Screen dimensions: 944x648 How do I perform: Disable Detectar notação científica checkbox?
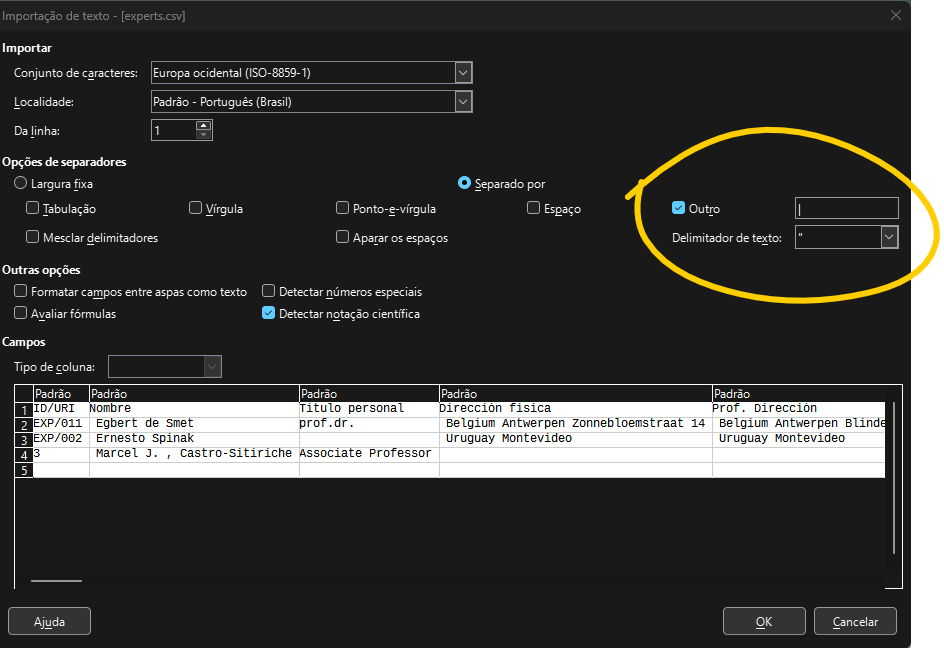(x=268, y=313)
